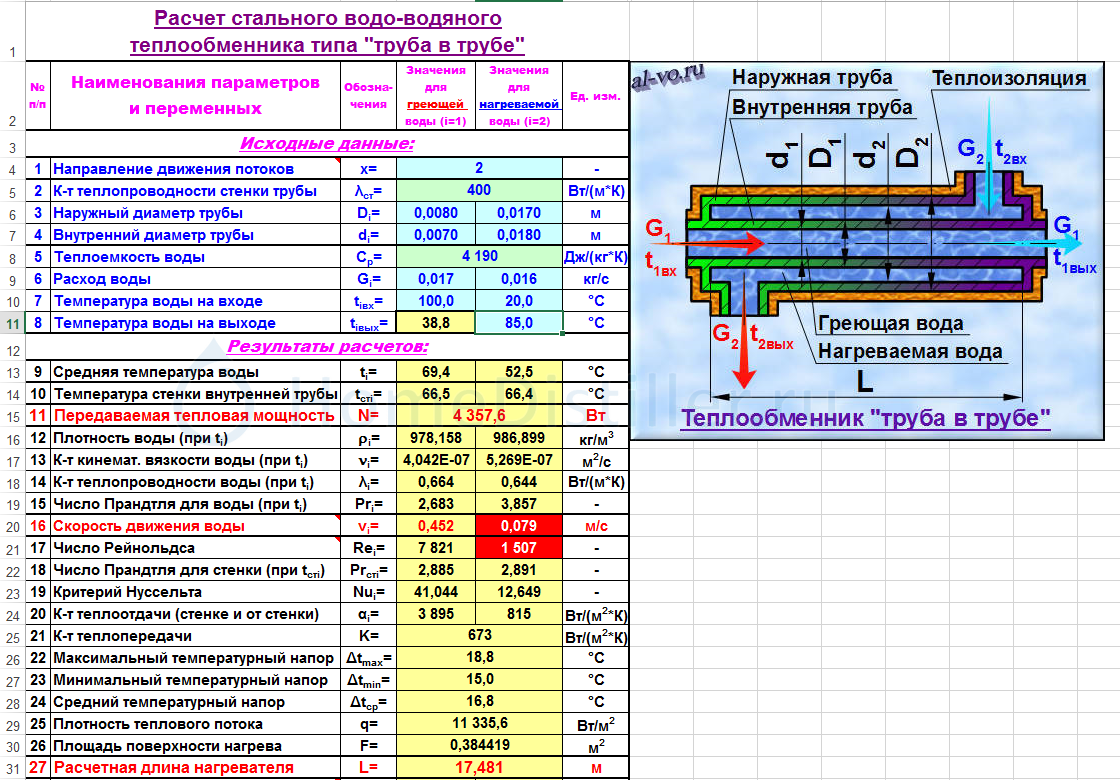Click outer diameter cell 0,0080
The image size is (1120, 780).
[x=436, y=213]
